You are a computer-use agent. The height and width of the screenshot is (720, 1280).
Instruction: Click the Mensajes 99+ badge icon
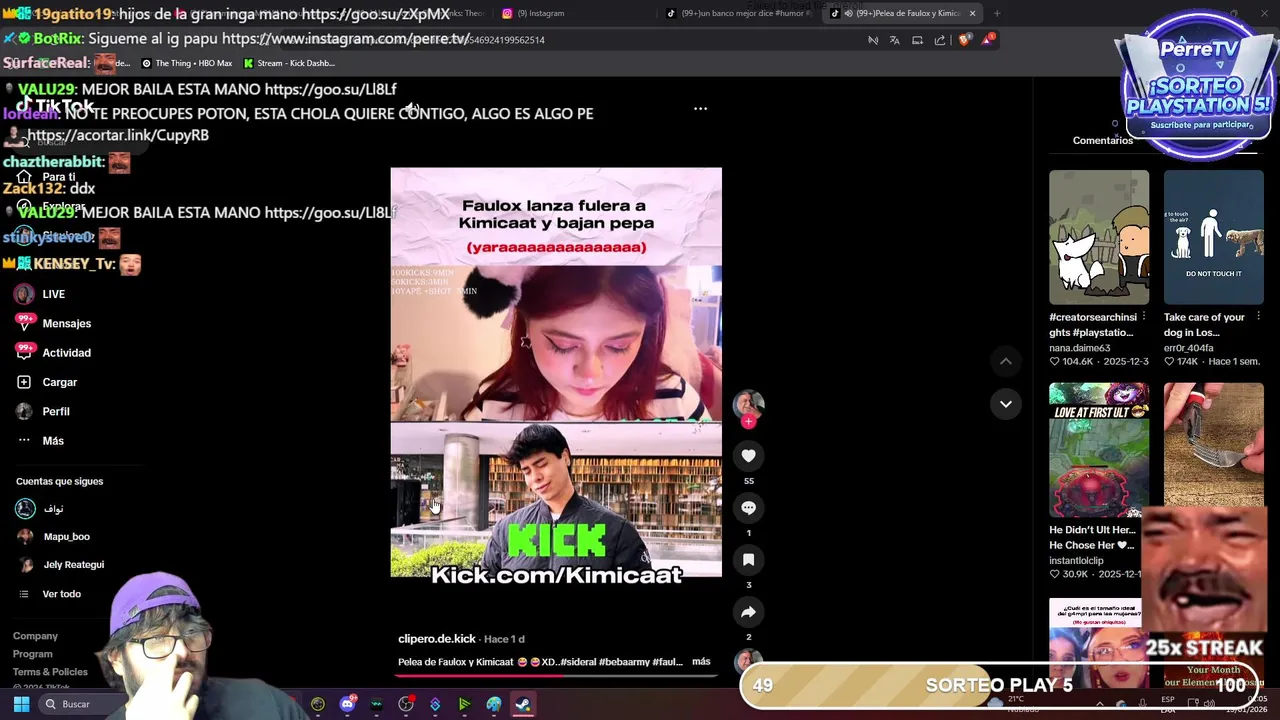(25, 322)
